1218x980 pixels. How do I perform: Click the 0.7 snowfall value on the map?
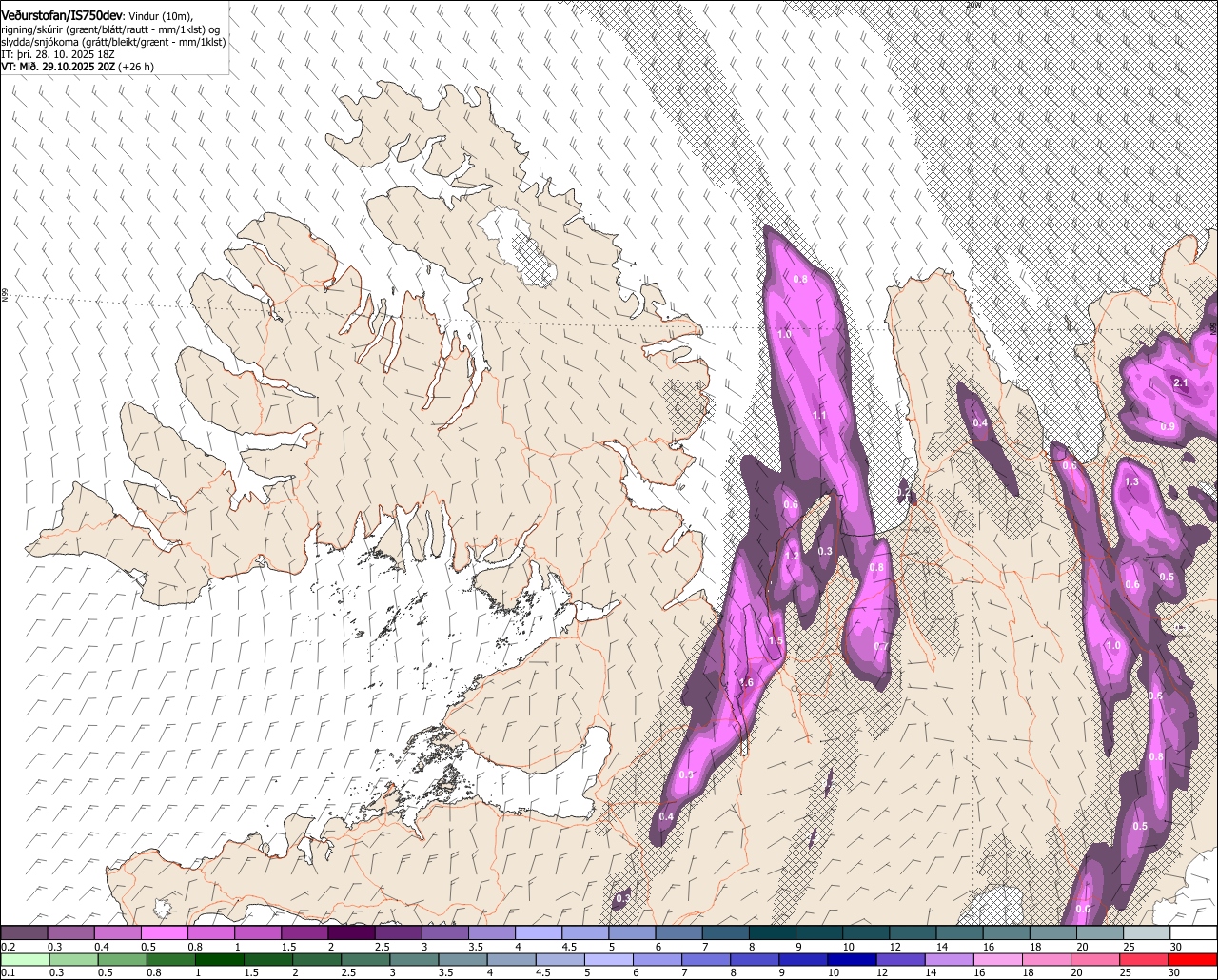tap(881, 647)
